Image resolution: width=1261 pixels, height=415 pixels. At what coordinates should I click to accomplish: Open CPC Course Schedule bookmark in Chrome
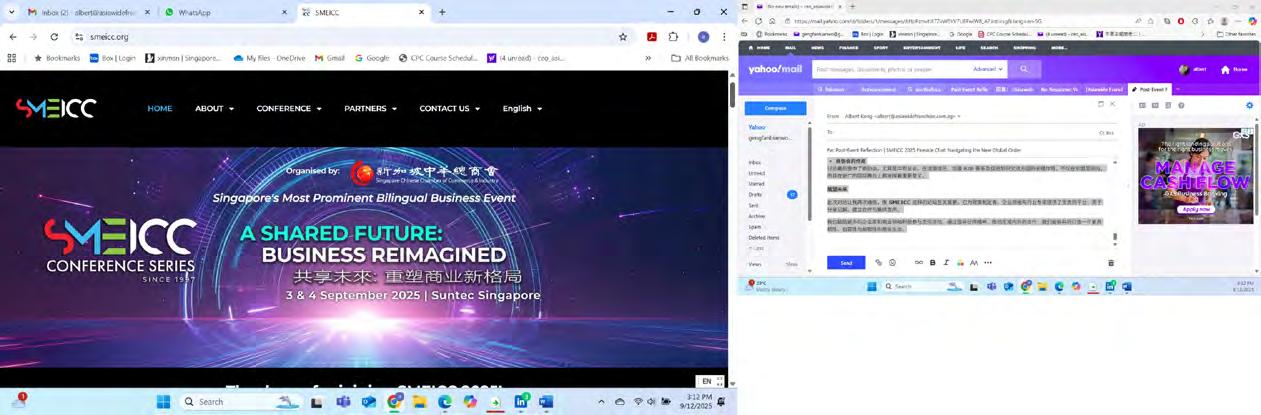pyautogui.click(x=438, y=58)
